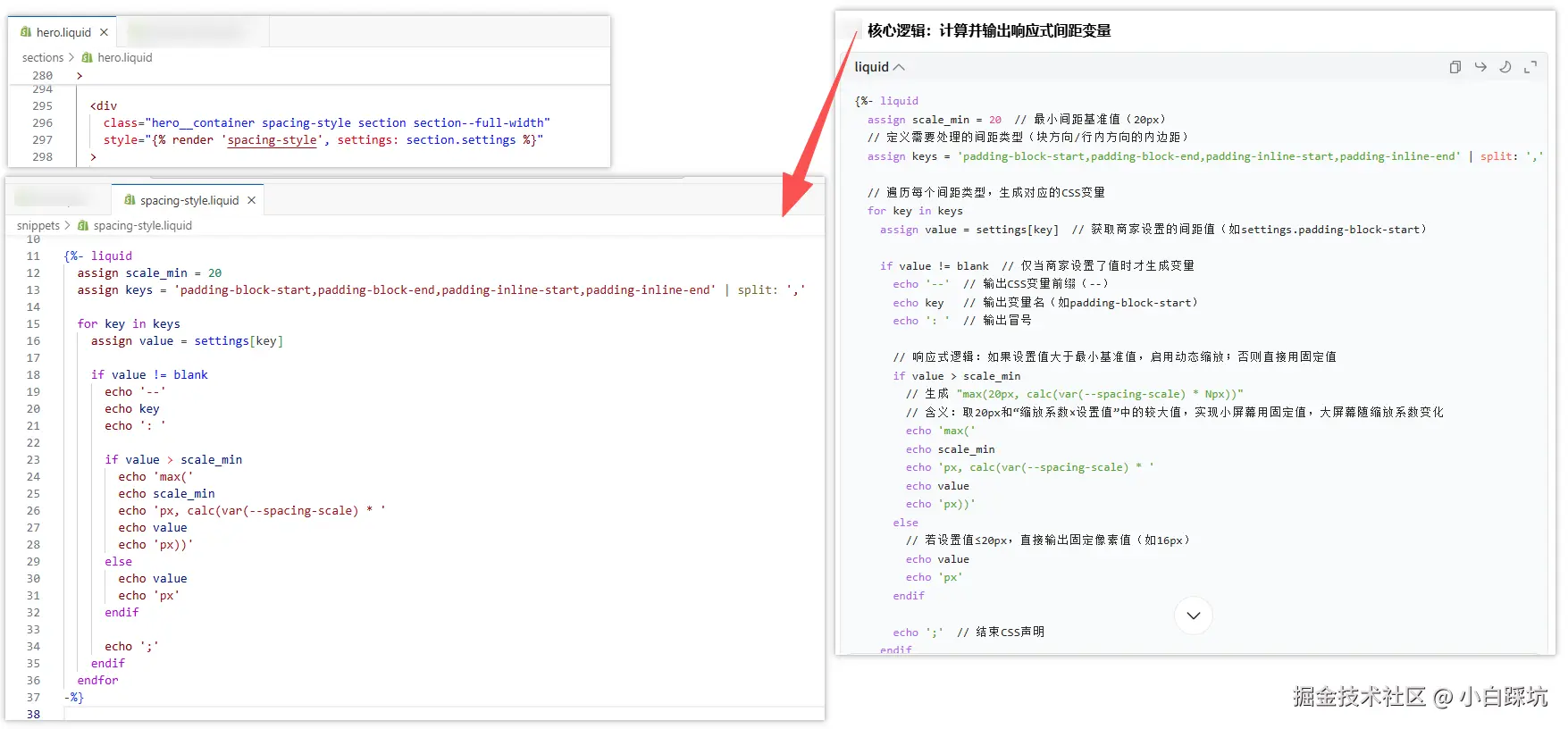Open the 'sections' breadcrumb folder

(x=43, y=57)
